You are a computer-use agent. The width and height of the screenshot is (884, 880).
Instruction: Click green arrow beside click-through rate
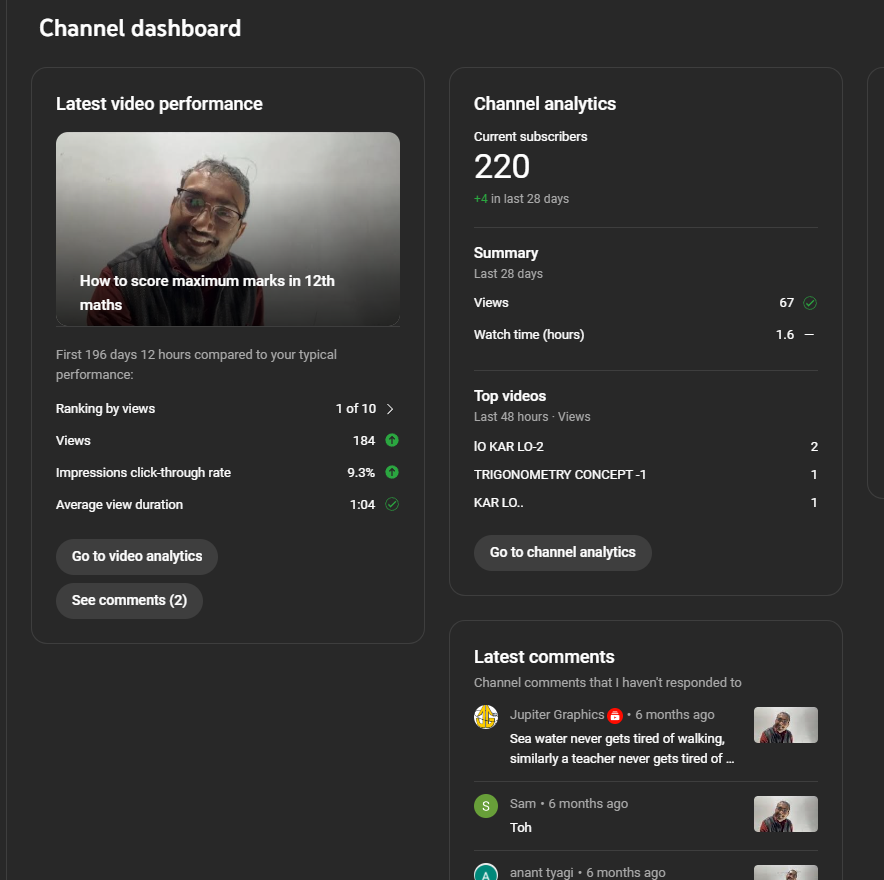[x=392, y=472]
